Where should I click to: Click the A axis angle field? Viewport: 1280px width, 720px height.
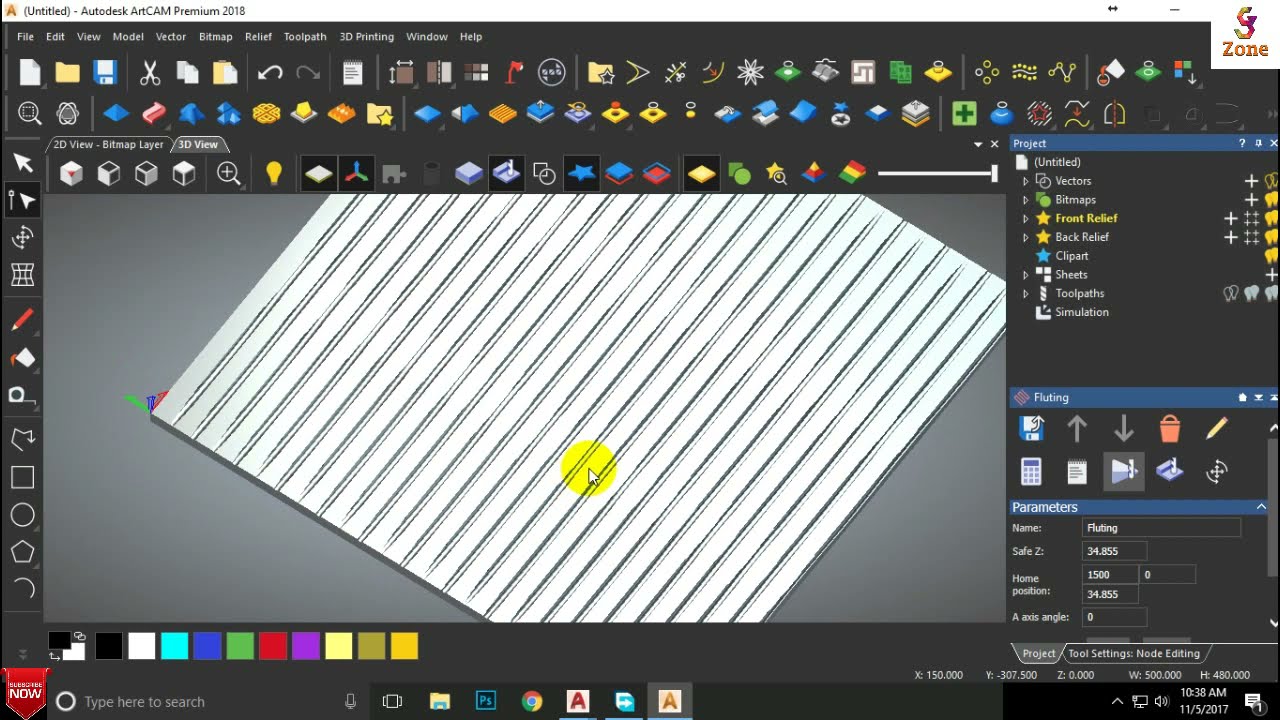point(1114,617)
